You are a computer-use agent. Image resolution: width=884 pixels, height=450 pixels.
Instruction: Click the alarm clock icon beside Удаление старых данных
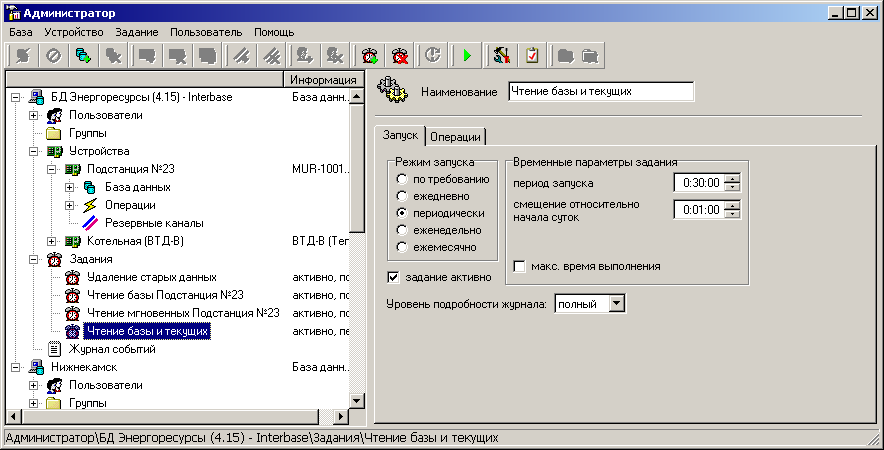73,277
